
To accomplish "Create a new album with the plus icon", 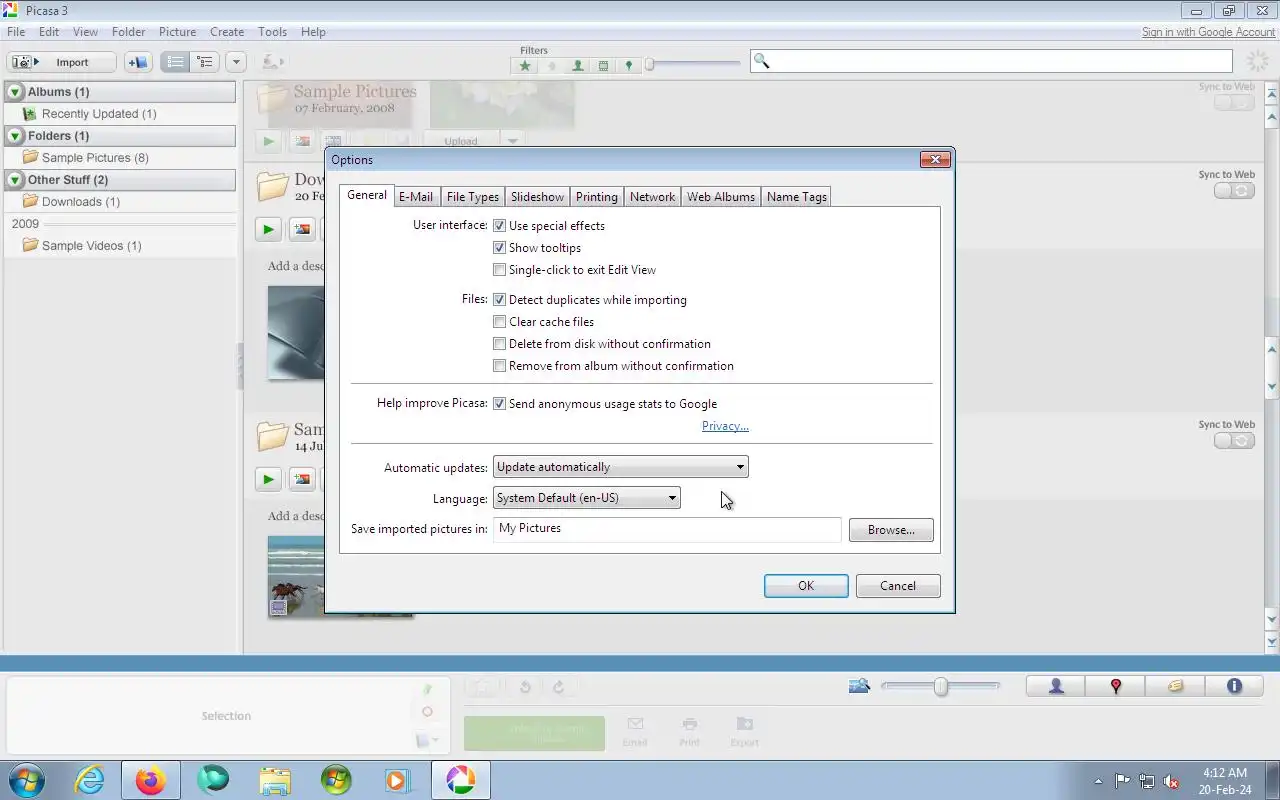I will tap(137, 62).
